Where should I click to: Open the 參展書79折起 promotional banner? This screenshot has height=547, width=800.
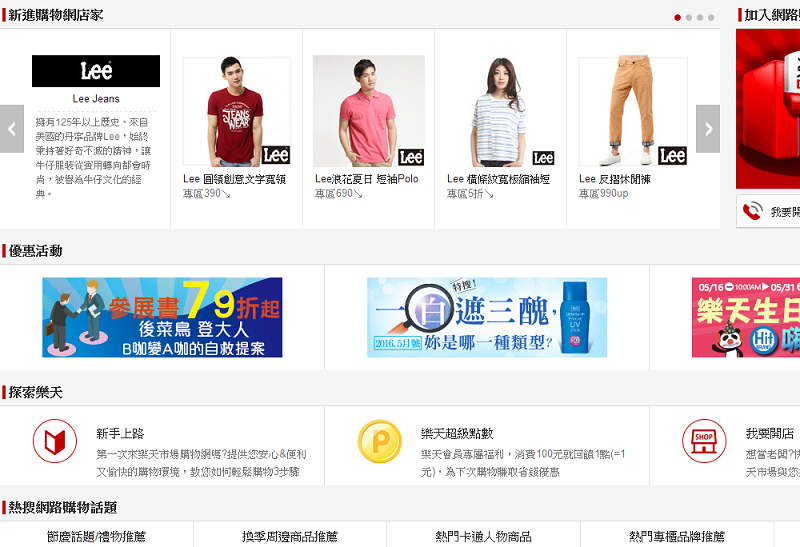click(162, 317)
